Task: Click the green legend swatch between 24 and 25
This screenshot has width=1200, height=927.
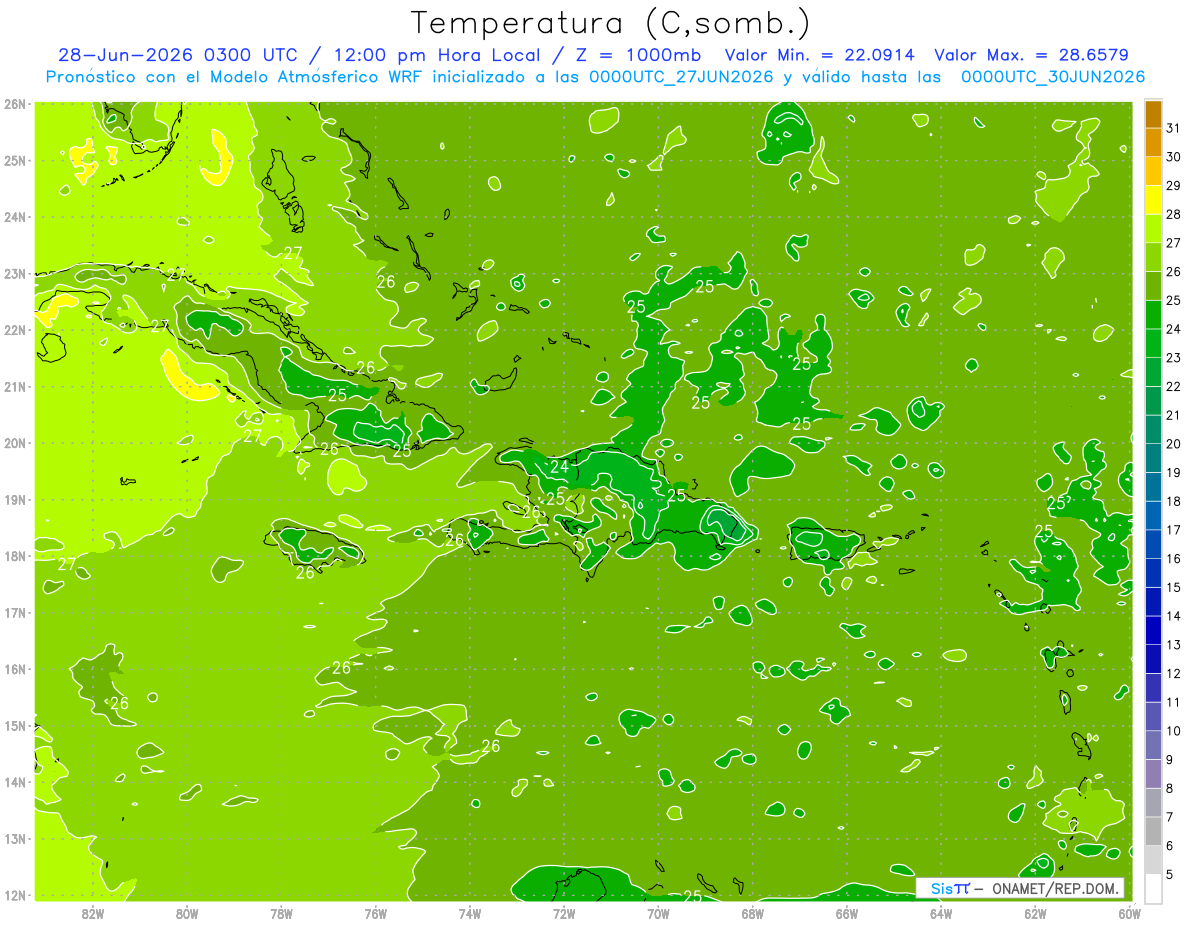Action: pos(1153,315)
